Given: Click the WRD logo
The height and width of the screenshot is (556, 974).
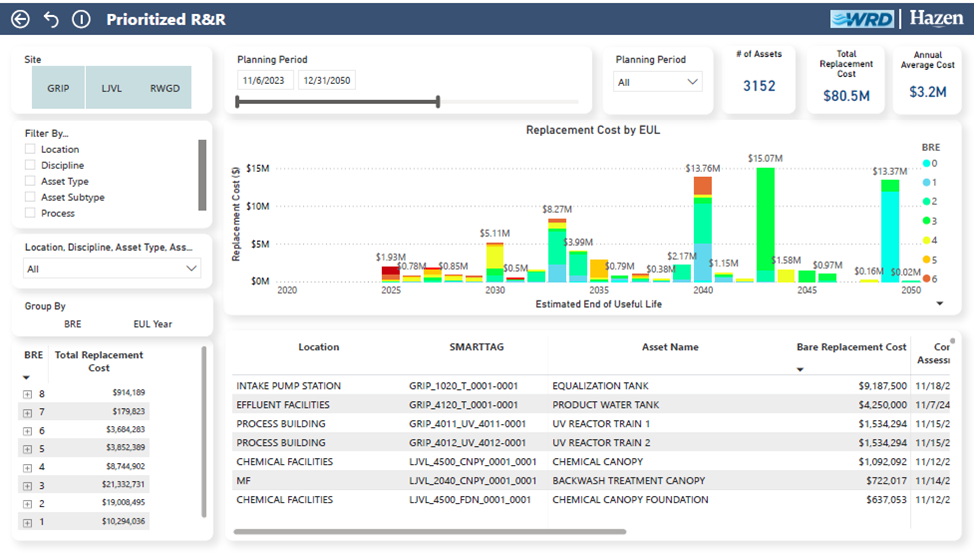Looking at the screenshot, I should [862, 19].
